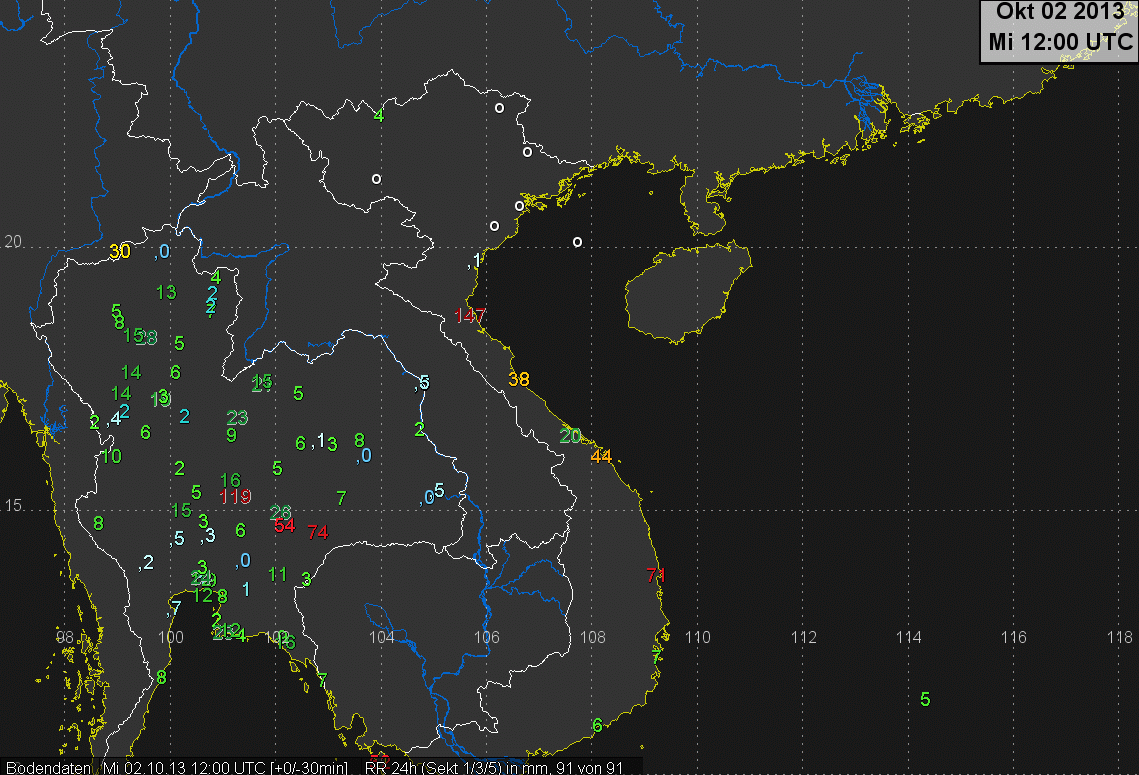Image resolution: width=1139 pixels, height=775 pixels.
Task: Click the red 147 rainfall value
Action: (470, 316)
